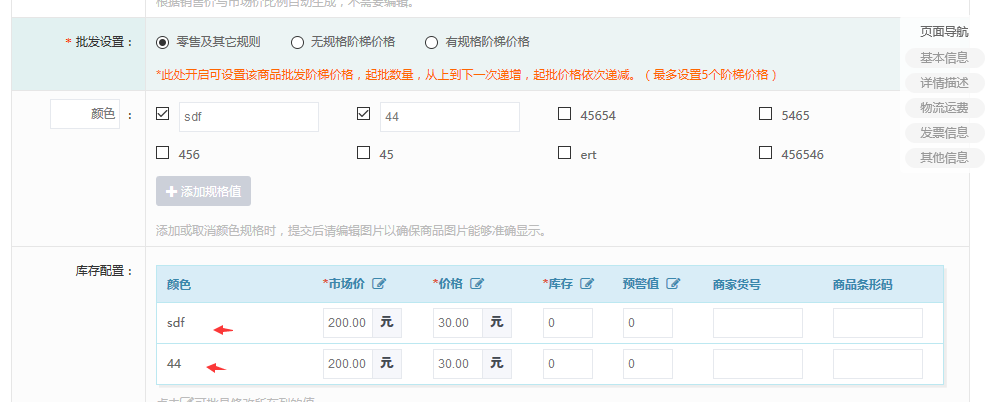Click the 颜色 column header in stock table
Screen dimensions: 989x402
178,285
